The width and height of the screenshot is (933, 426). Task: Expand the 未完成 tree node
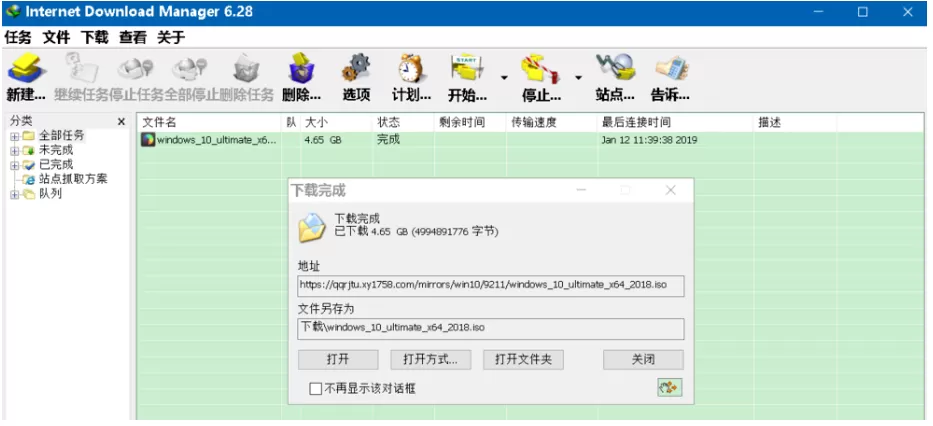click(x=14, y=151)
